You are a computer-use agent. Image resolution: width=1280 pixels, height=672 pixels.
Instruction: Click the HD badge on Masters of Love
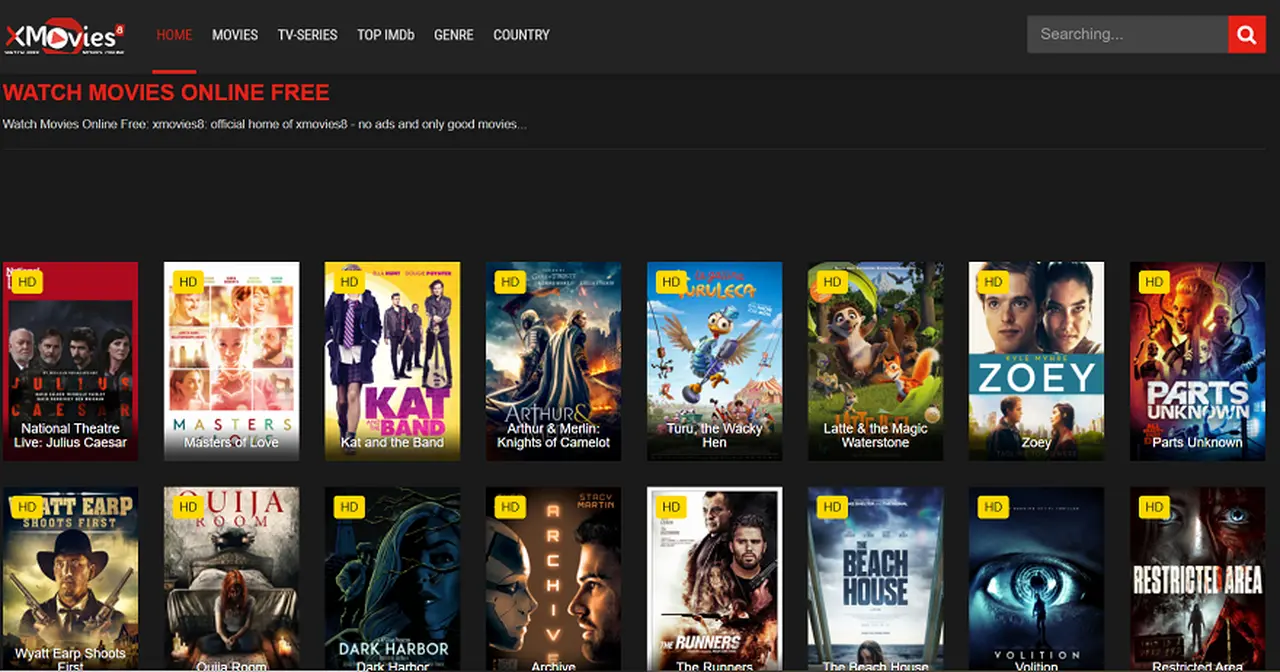188,282
